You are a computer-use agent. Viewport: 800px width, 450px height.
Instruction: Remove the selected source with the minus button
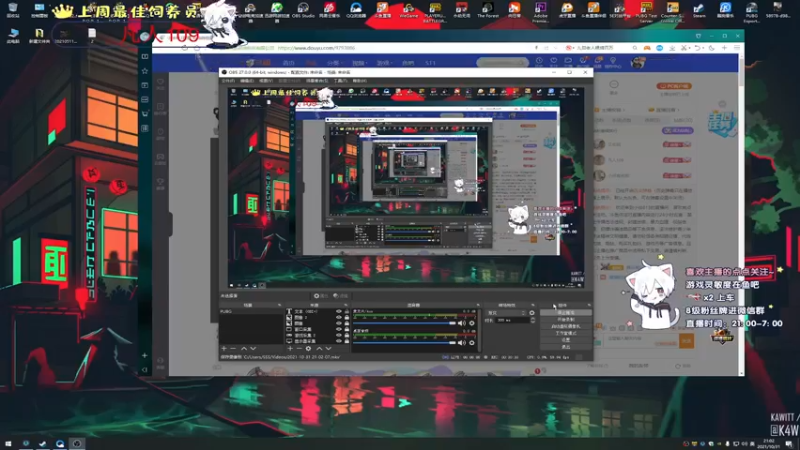pos(299,348)
